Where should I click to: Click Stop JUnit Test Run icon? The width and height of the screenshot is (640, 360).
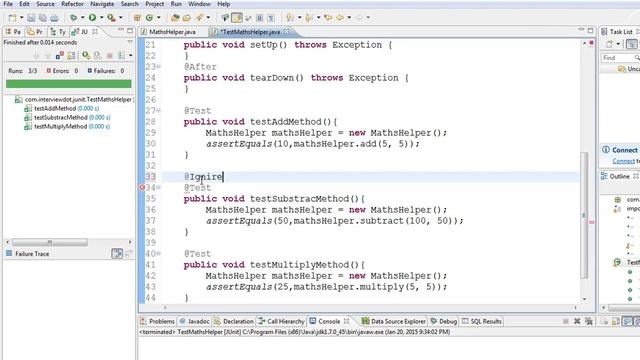coord(109,56)
